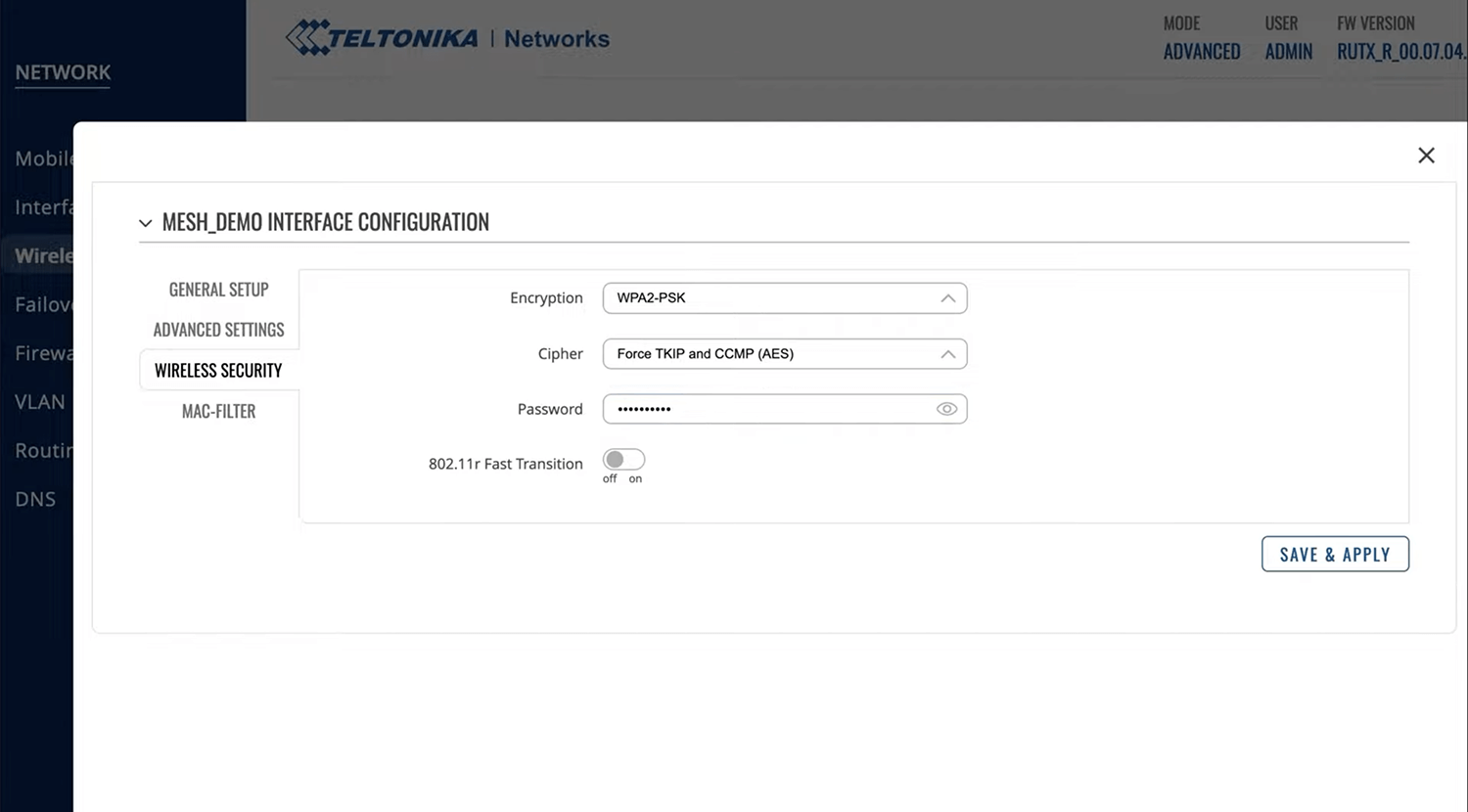Enable 802.11r Fast Transition toggle
The width and height of the screenshot is (1468, 812).
click(x=623, y=460)
